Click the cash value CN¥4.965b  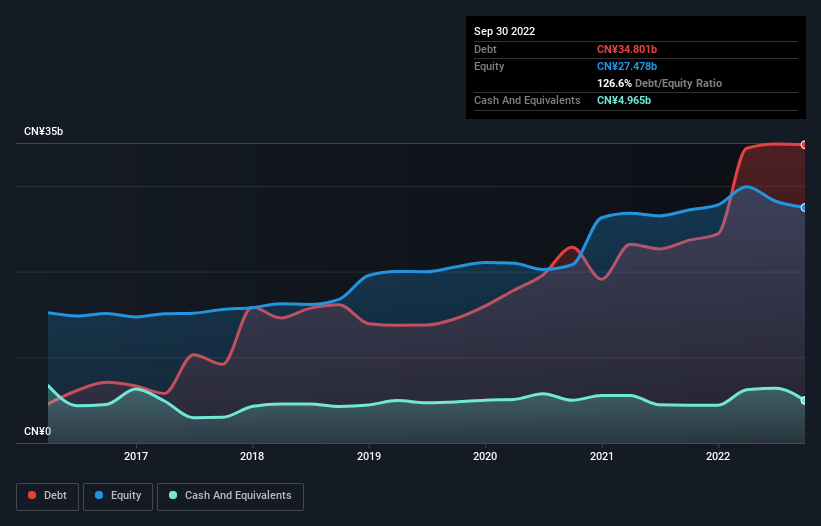624,100
